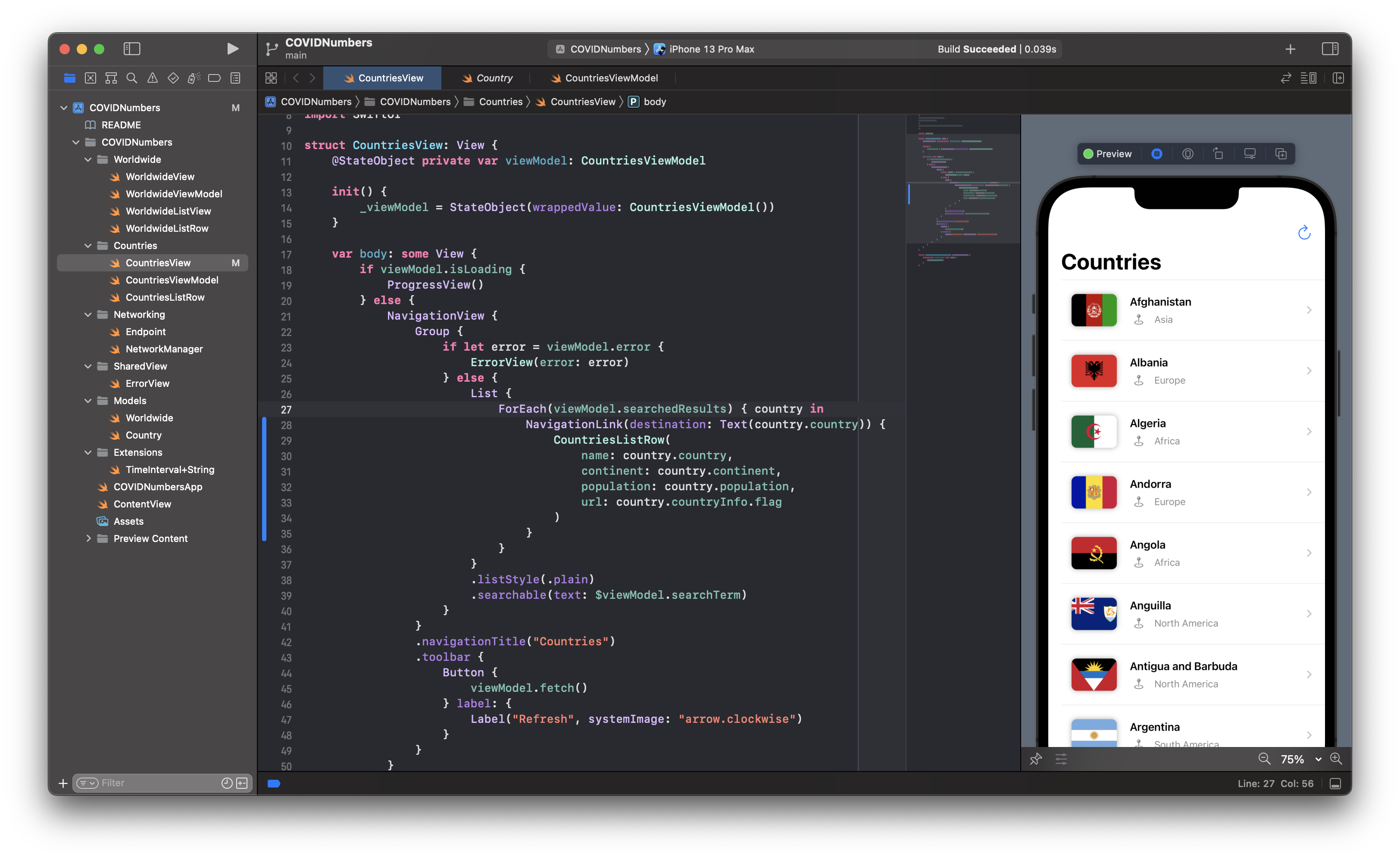Click the line number 27 gutter marker

click(286, 408)
